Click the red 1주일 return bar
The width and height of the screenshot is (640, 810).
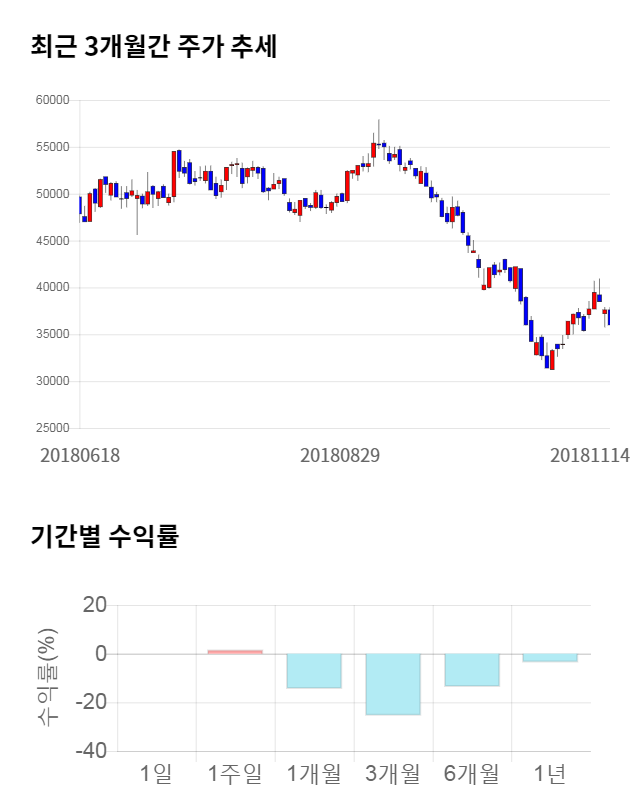pyautogui.click(x=235, y=652)
